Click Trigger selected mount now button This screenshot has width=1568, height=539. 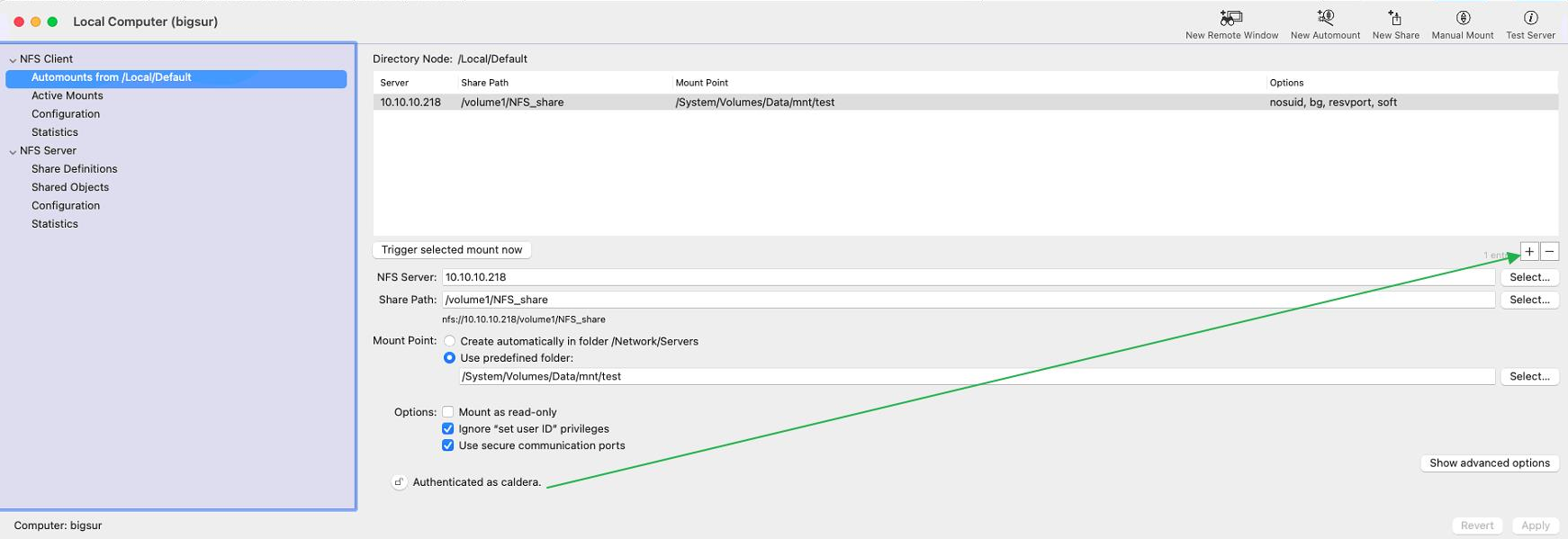click(452, 250)
